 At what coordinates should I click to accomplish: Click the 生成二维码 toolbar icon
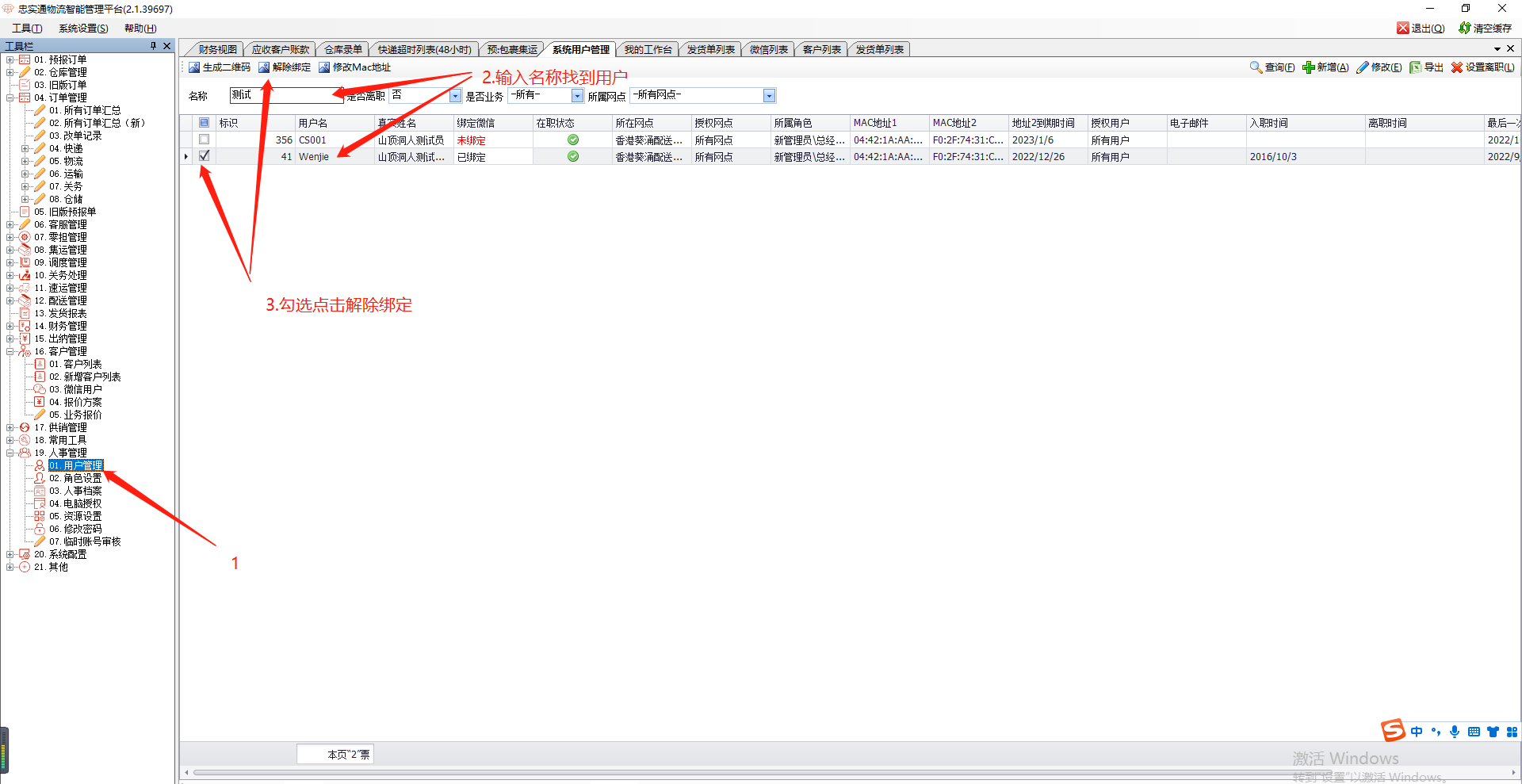pos(194,67)
